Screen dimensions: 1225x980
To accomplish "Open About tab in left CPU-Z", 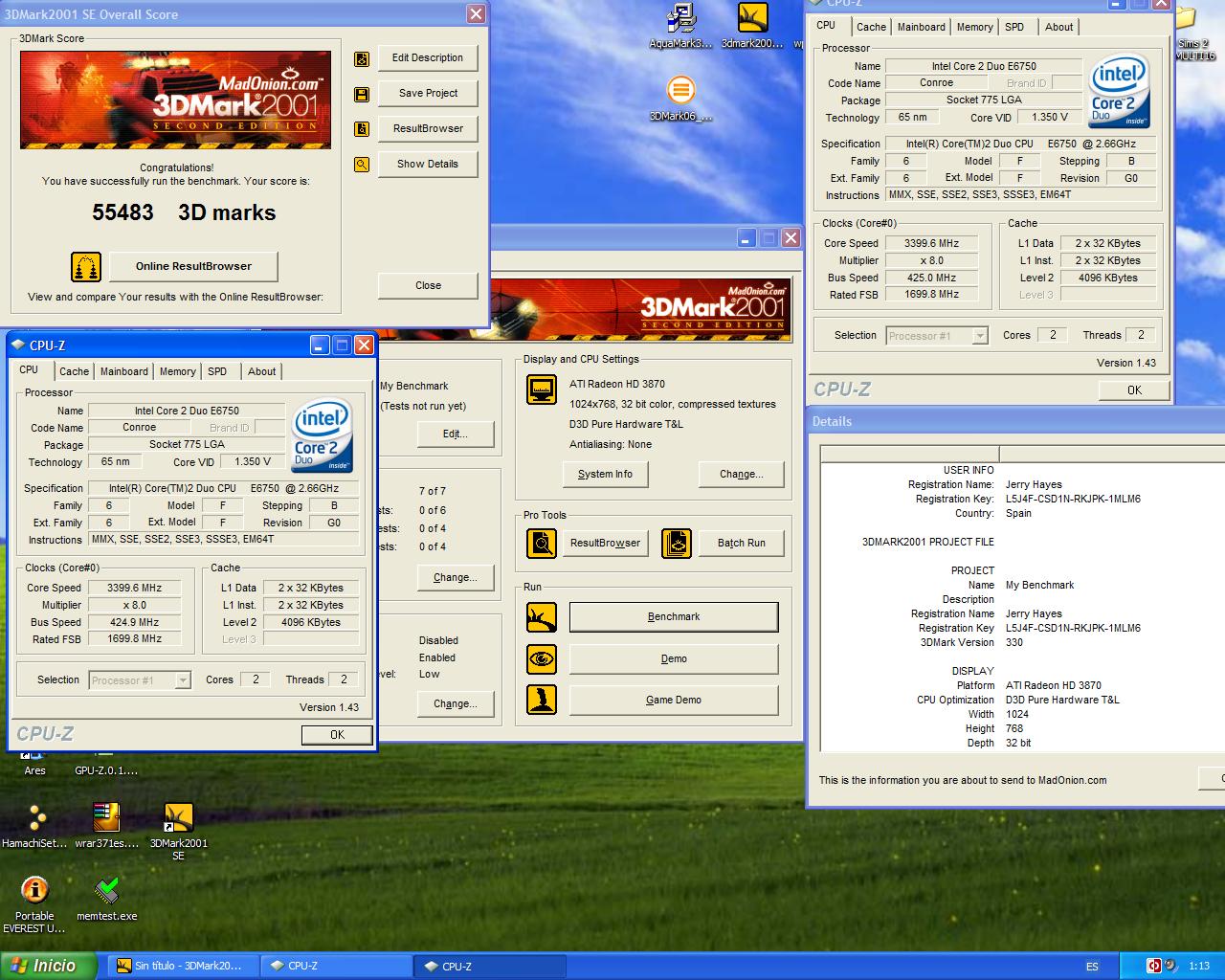I will (262, 371).
